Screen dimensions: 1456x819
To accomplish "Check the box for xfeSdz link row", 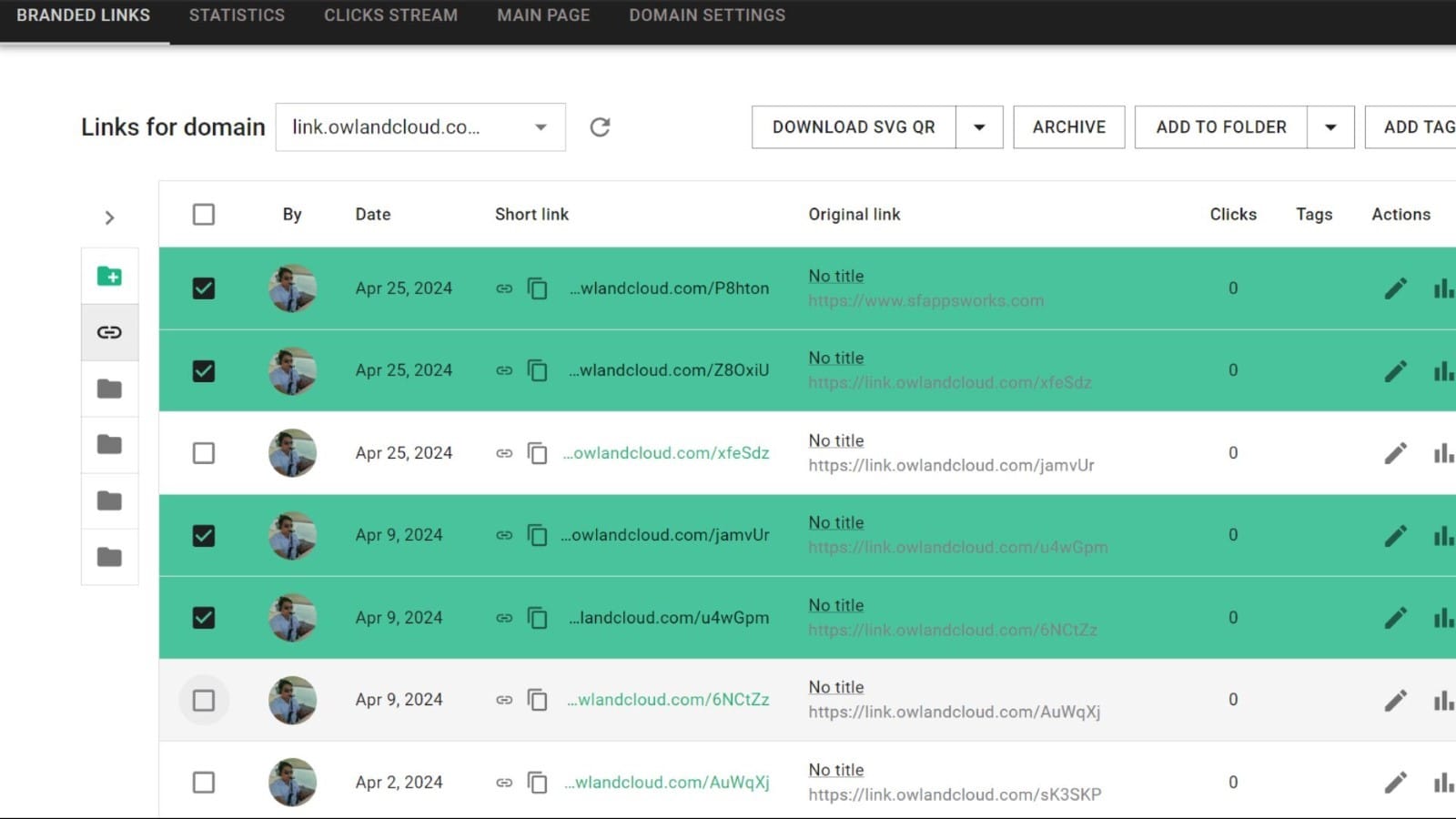I will click(204, 453).
